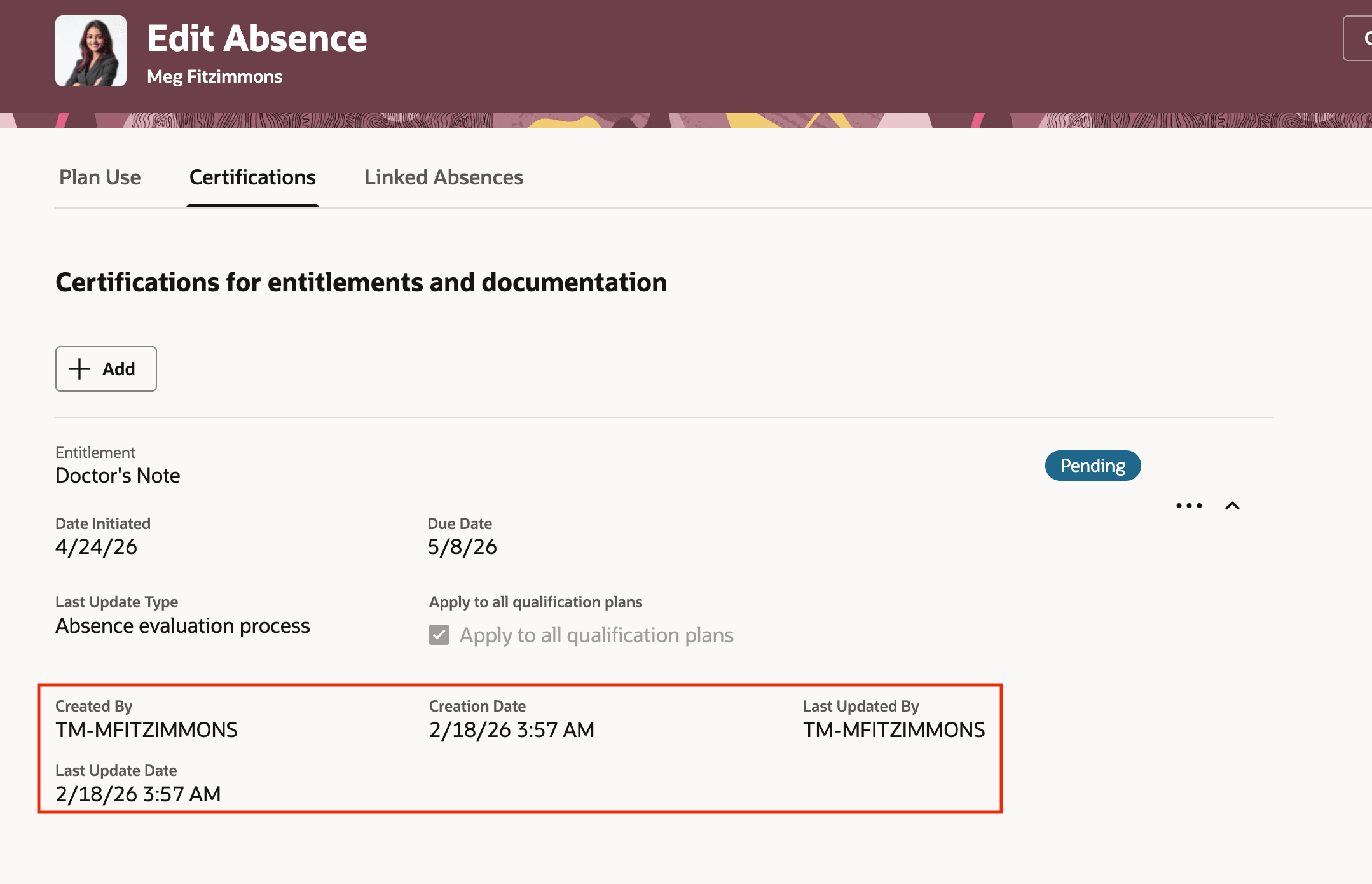Open the three-dot actions menu
Image resolution: width=1372 pixels, height=884 pixels.
[1188, 506]
